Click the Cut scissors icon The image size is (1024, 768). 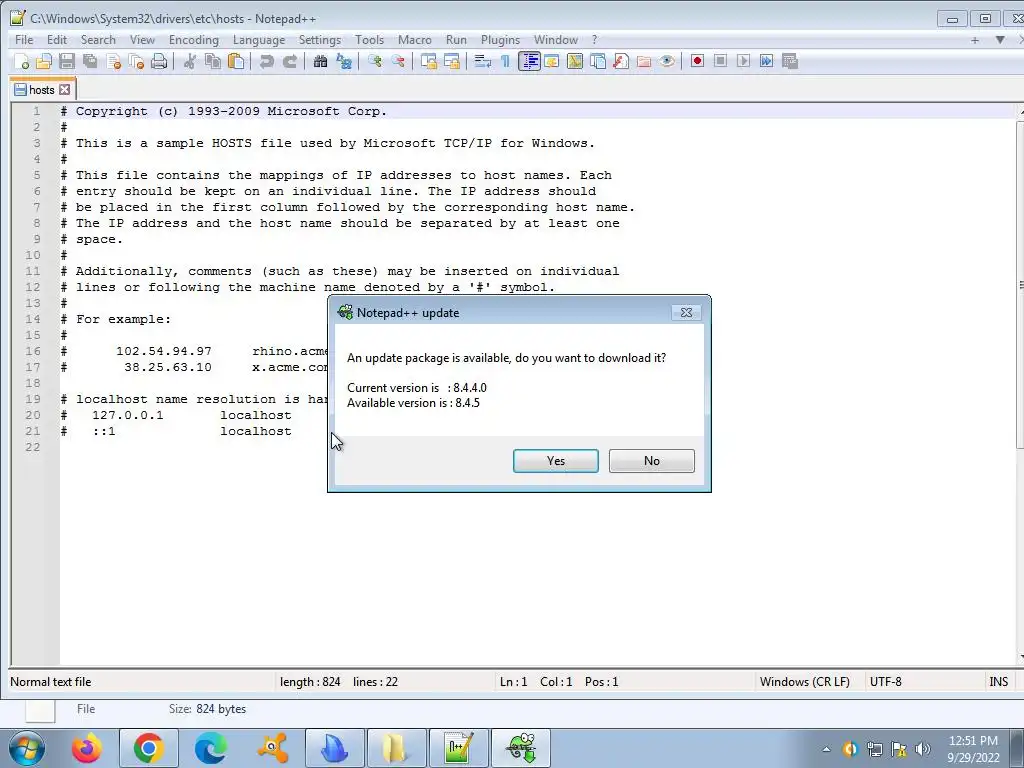[x=189, y=61]
